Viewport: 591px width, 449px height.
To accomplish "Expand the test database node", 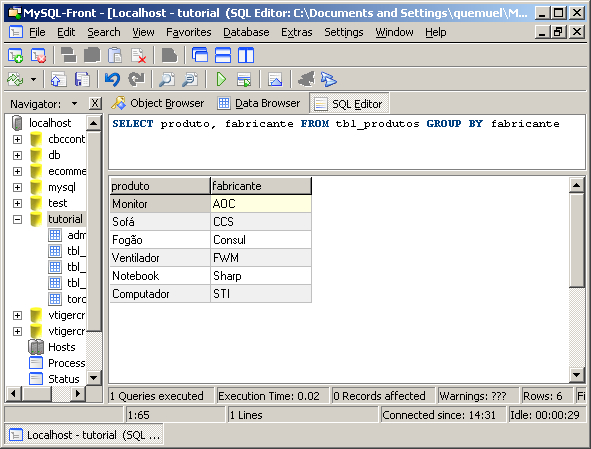I will point(17,204).
